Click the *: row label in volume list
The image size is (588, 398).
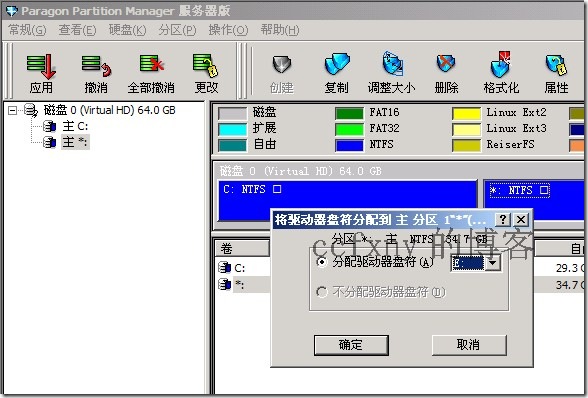[239, 285]
